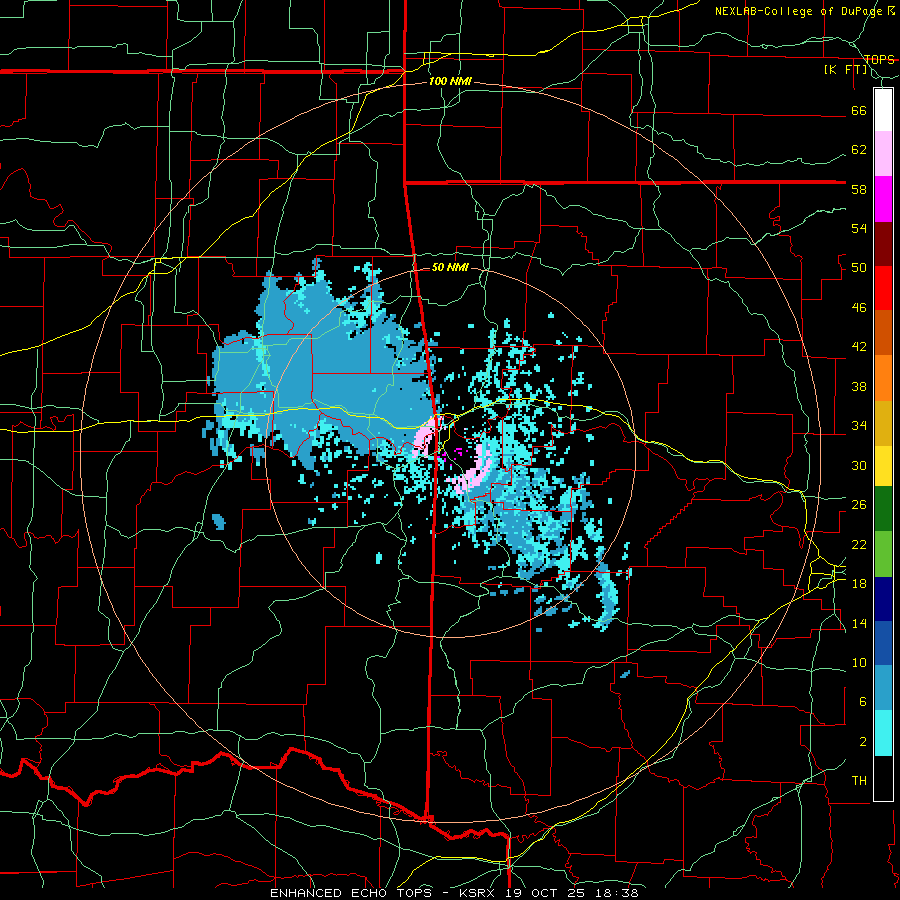Click the maroon legend swatch
The image size is (900, 900).
pos(883,244)
